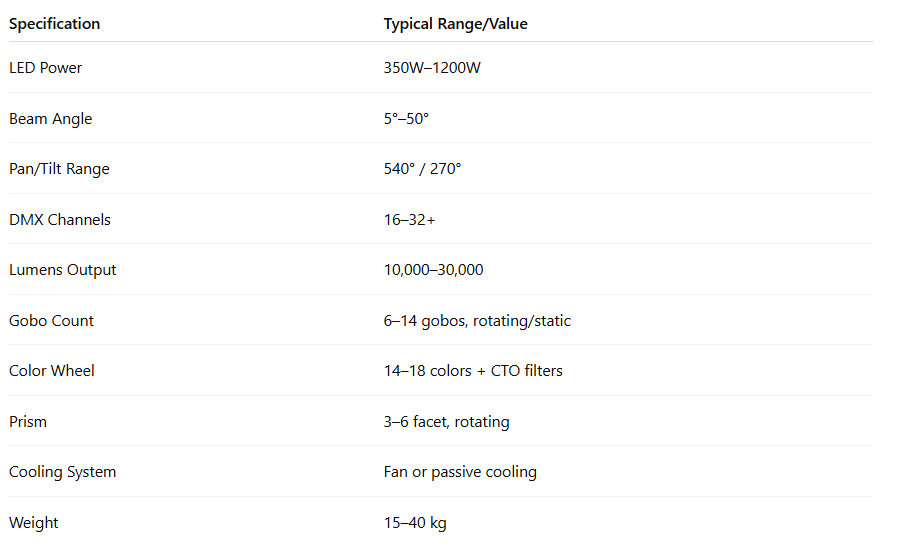Select the LED Power row label
Viewport: 902px width, 548px height.
click(45, 68)
